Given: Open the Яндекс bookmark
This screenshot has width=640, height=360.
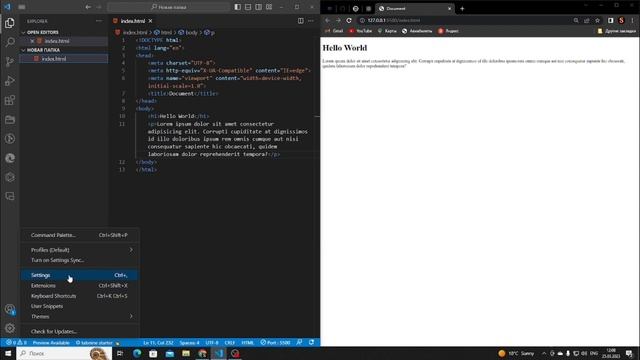Looking at the screenshot, I should (448, 31).
